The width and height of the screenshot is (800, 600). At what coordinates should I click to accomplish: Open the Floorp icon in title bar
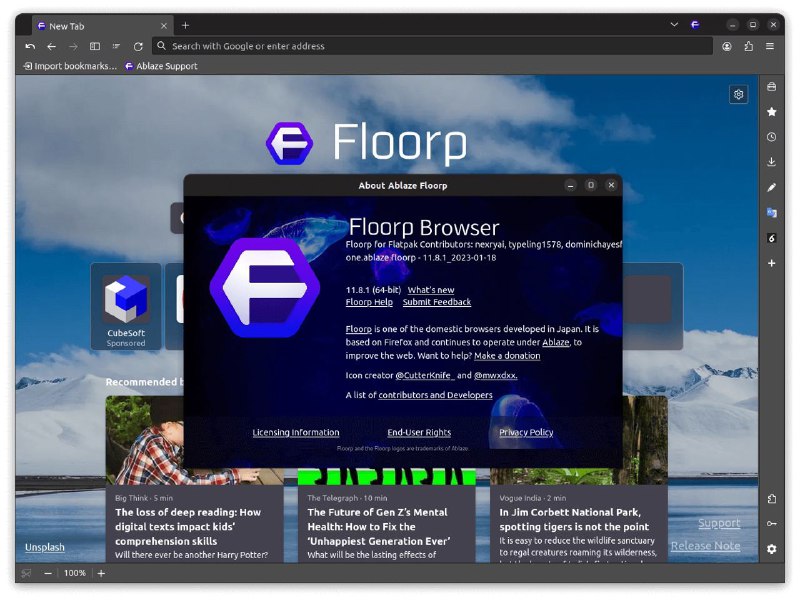tap(695, 24)
